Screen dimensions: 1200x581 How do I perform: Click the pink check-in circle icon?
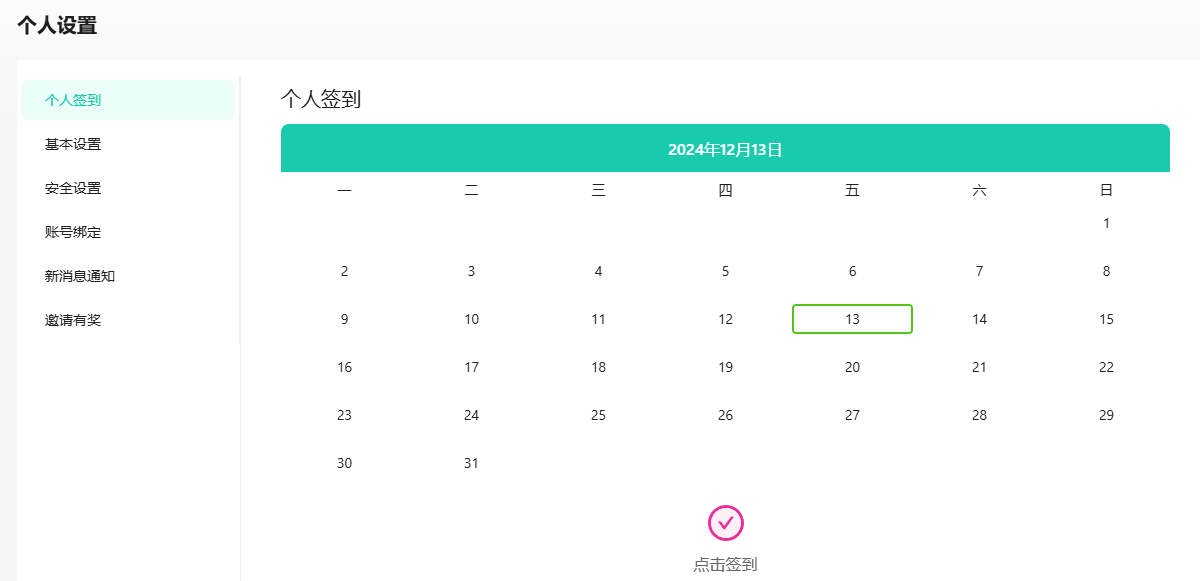click(x=726, y=522)
